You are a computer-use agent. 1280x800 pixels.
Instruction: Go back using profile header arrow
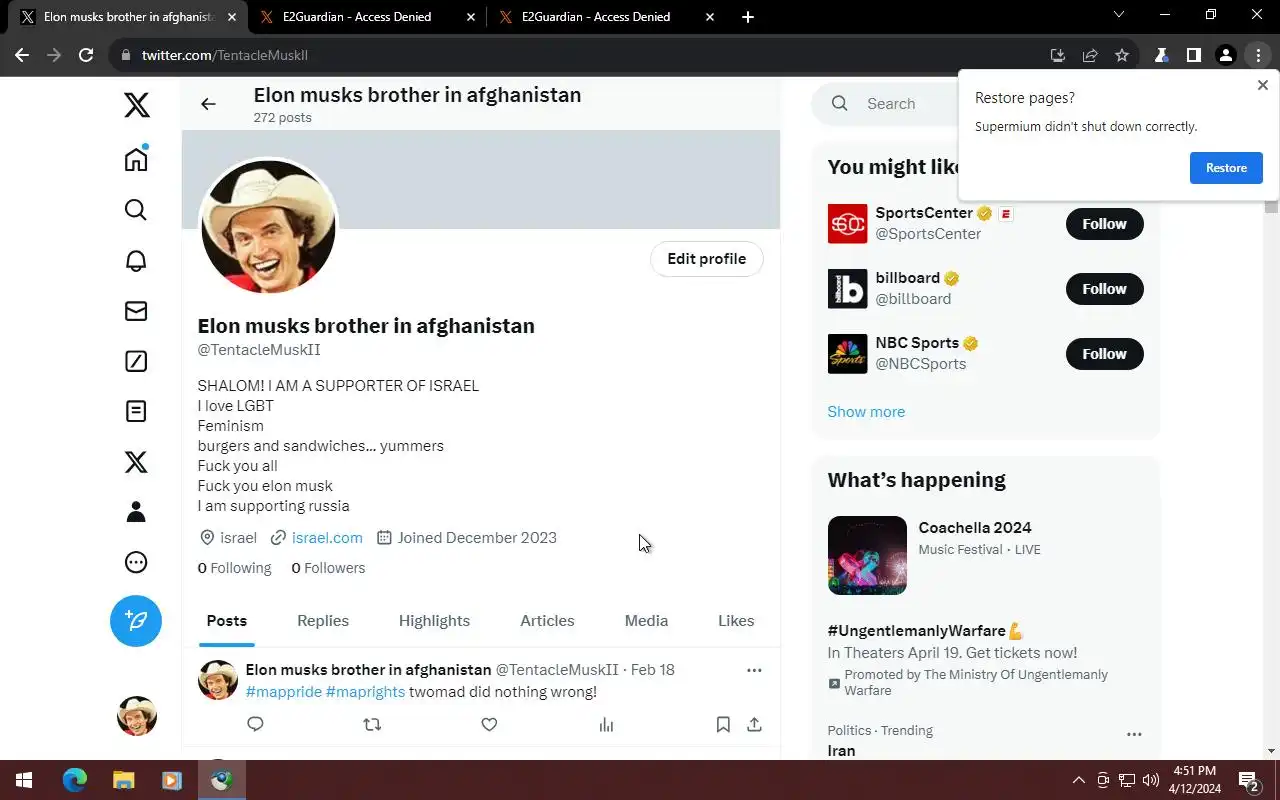208,104
